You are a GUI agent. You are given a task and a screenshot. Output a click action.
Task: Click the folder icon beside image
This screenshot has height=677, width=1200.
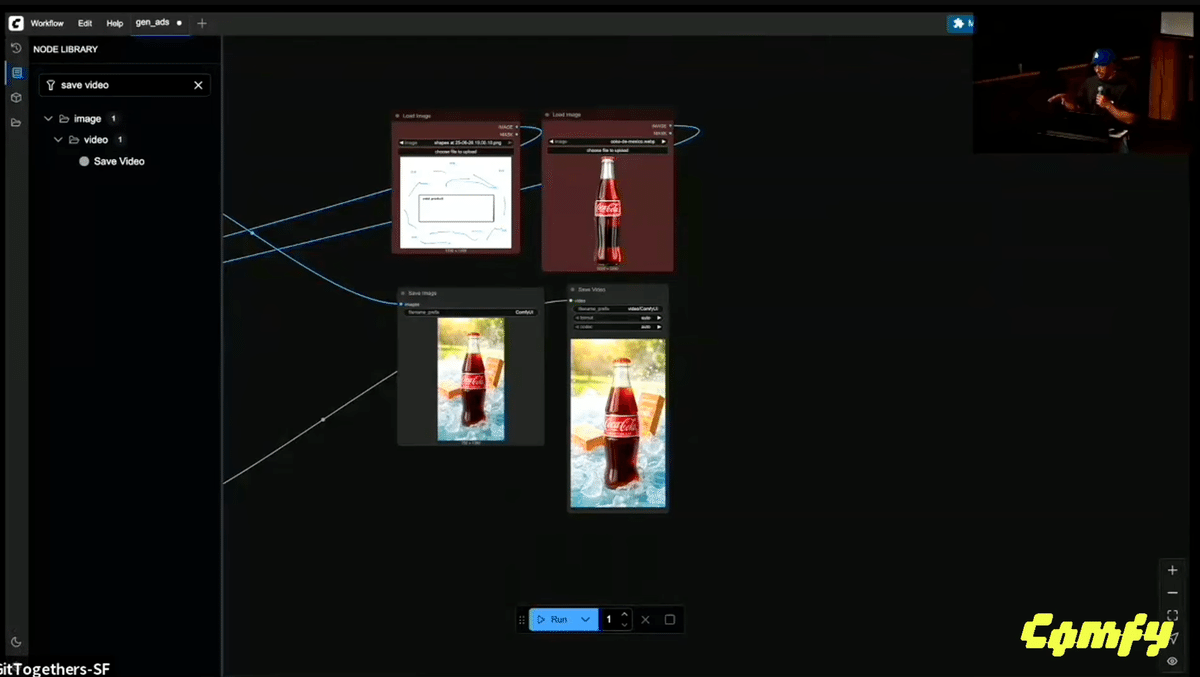tap(64, 119)
